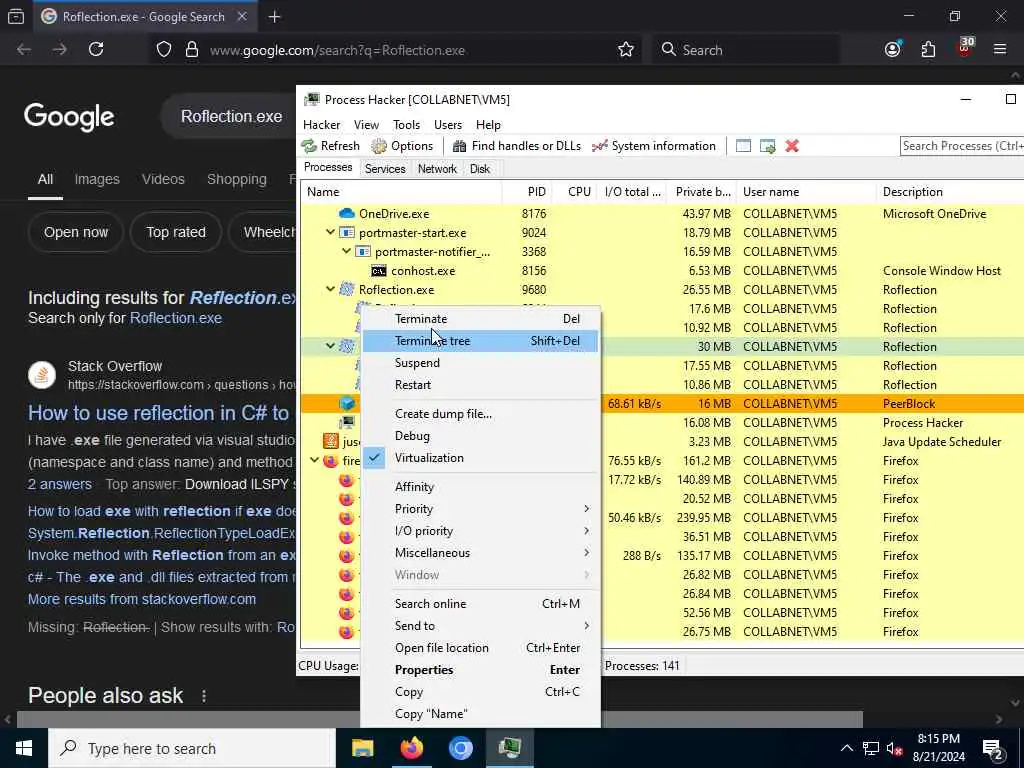Select Suspend from the context menu
Viewport: 1024px width, 768px height.
[480, 363]
